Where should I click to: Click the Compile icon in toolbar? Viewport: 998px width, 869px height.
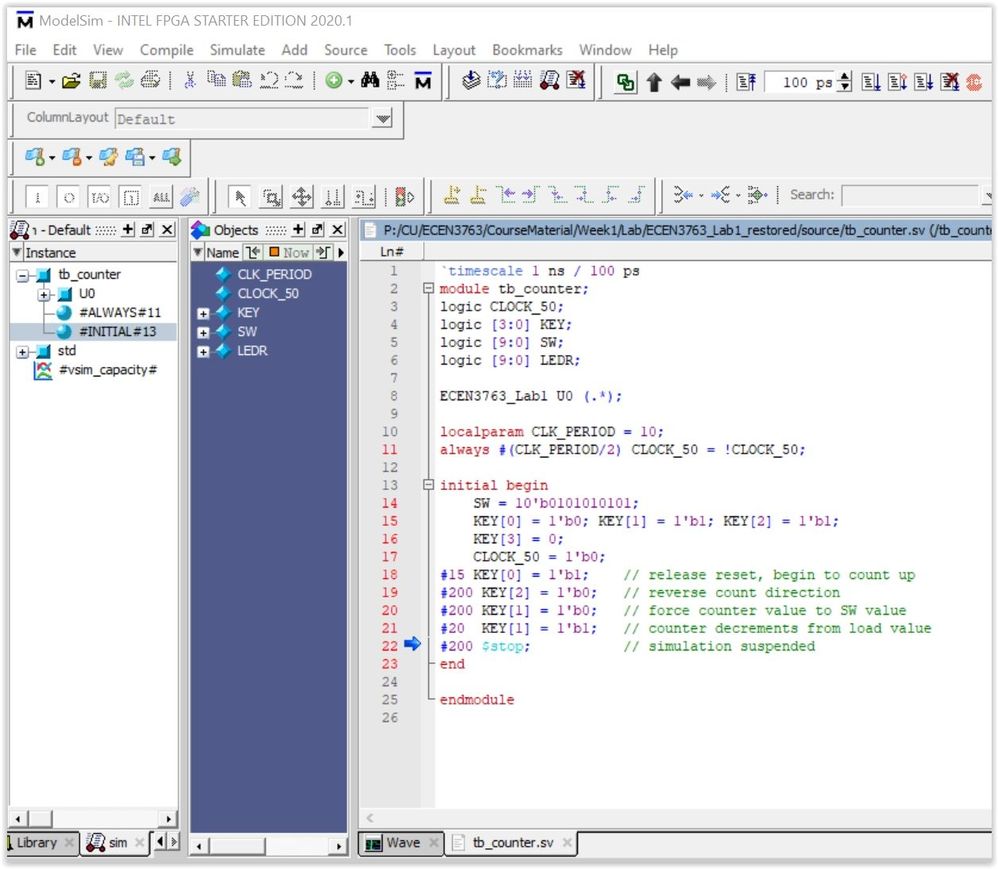(x=471, y=82)
